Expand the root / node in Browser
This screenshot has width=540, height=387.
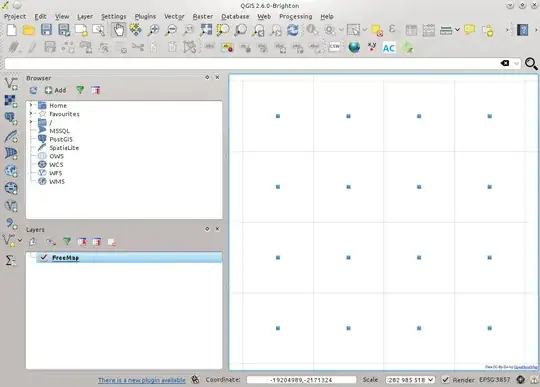point(31,122)
